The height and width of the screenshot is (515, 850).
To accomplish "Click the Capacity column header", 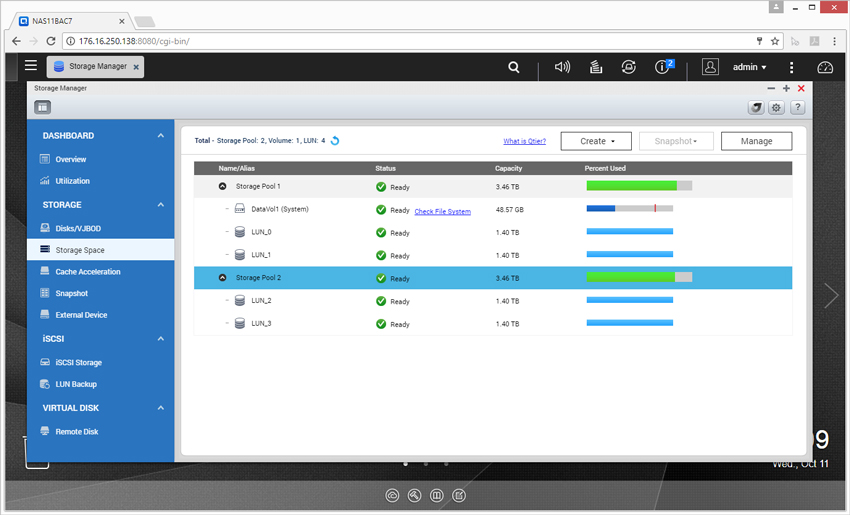I will pos(508,168).
